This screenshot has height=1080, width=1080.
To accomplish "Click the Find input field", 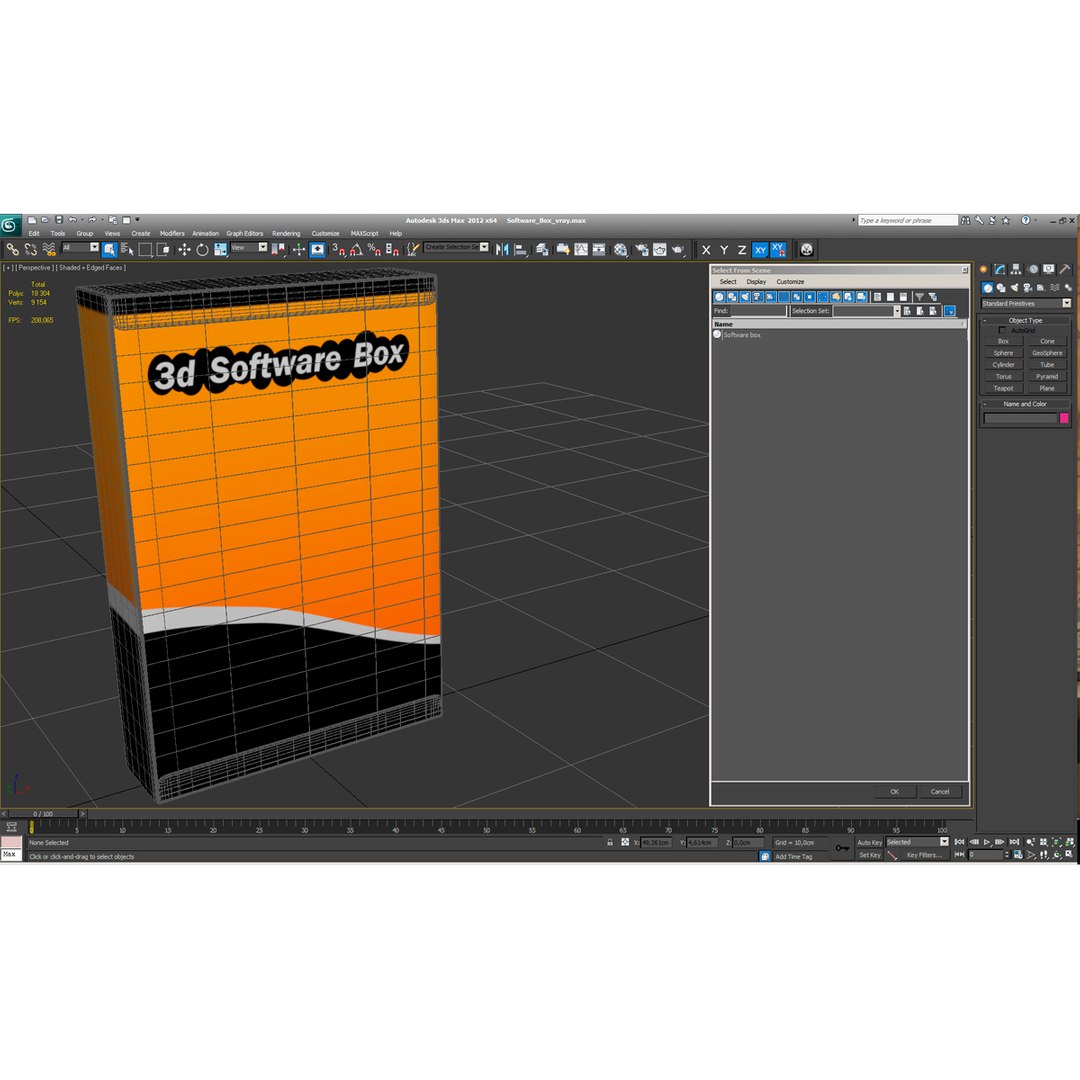I will [x=758, y=311].
